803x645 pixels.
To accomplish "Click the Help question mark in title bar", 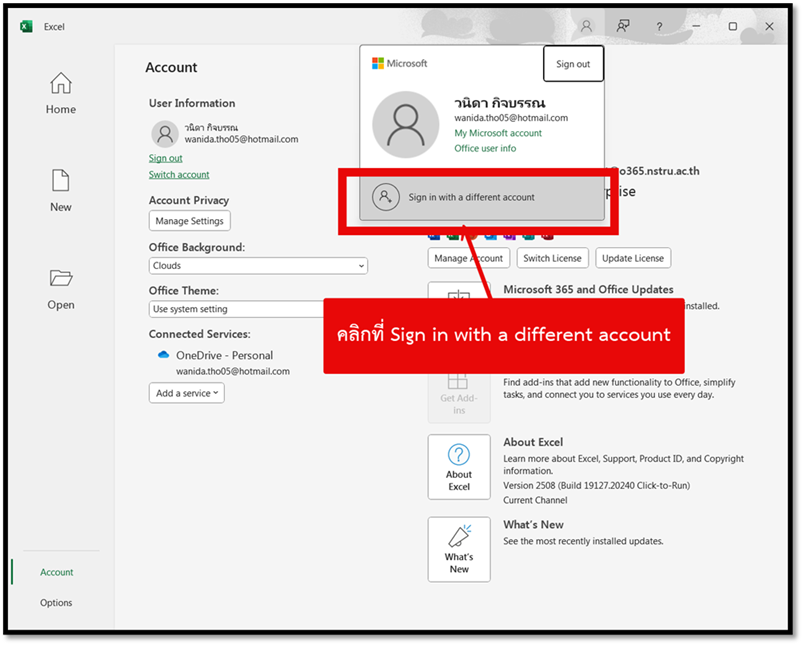I will (x=659, y=27).
